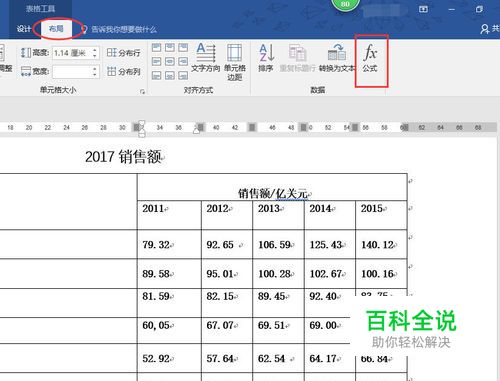The width and height of the screenshot is (500, 381).
Task: Switch to the 设计 (Design) tab
Action: coord(24,29)
